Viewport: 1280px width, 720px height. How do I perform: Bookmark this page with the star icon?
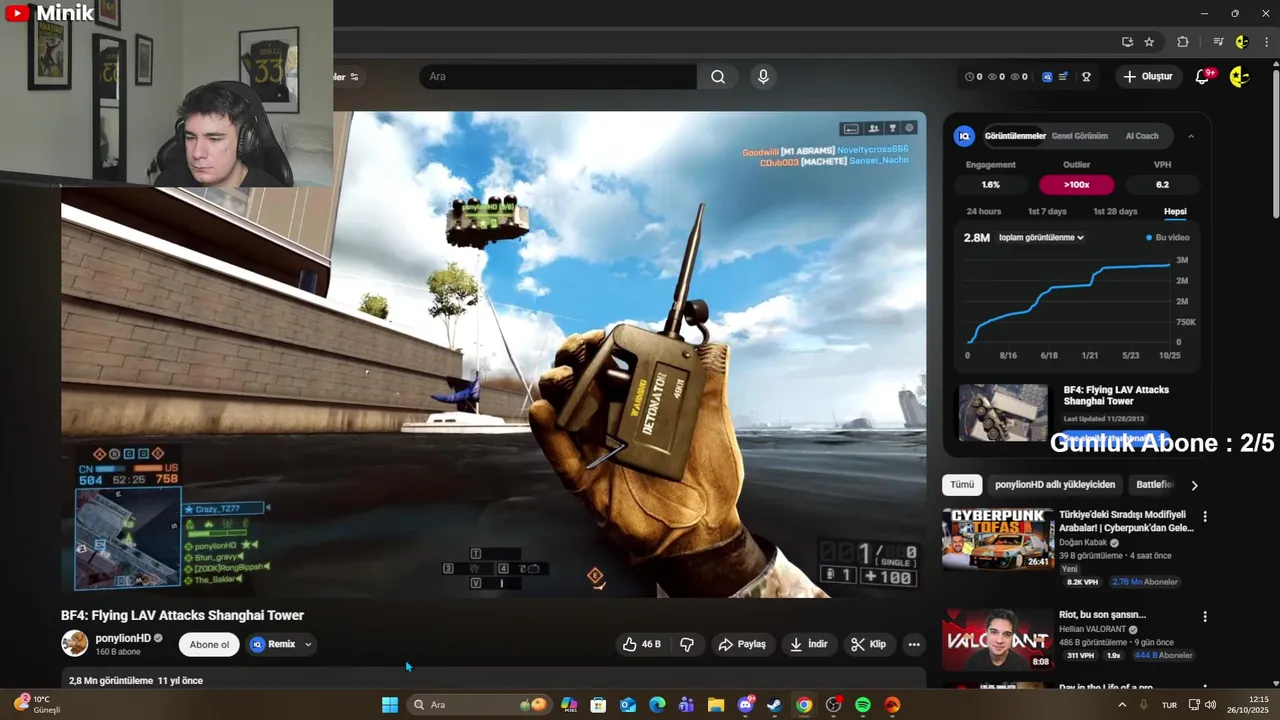1149,42
